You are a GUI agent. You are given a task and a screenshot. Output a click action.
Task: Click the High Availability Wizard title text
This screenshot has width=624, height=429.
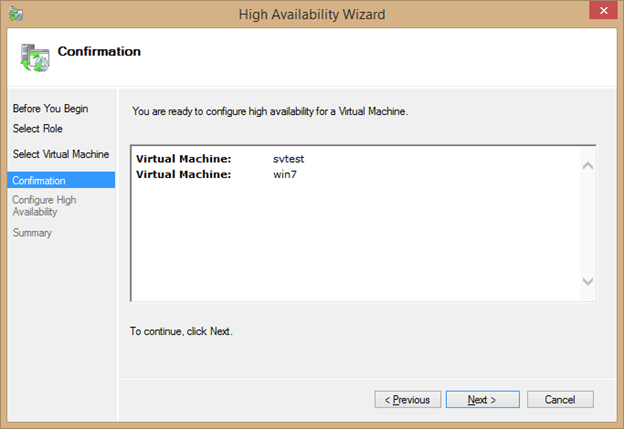[x=311, y=14]
